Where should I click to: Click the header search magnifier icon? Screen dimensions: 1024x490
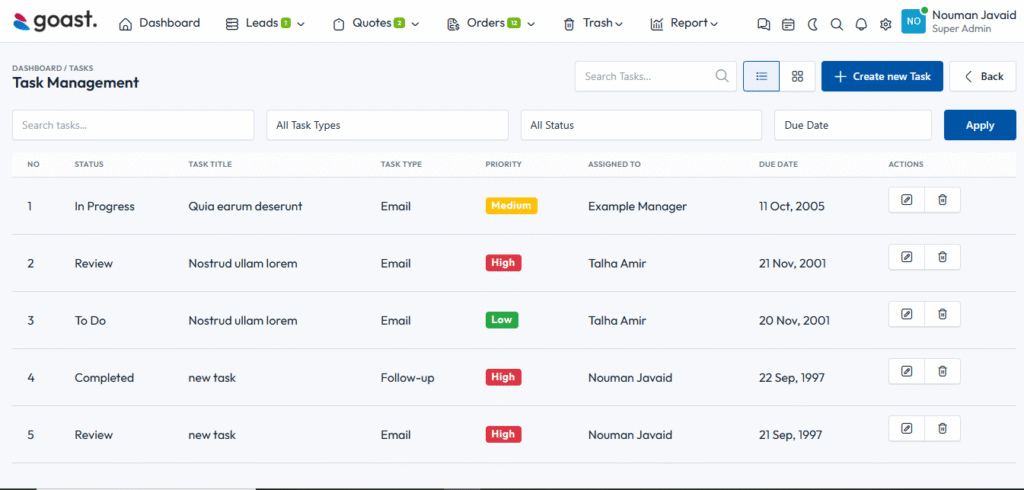(837, 24)
